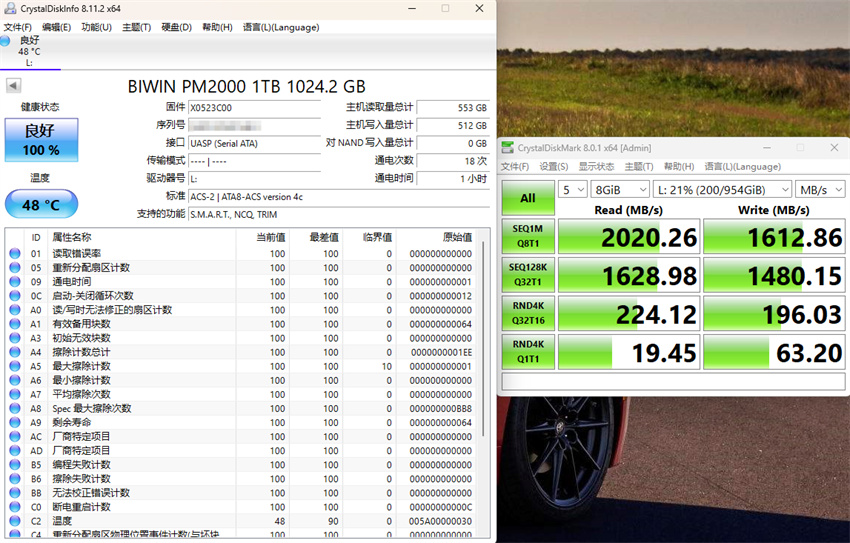Click the status orb for attribute AC

pyautogui.click(x=15, y=436)
